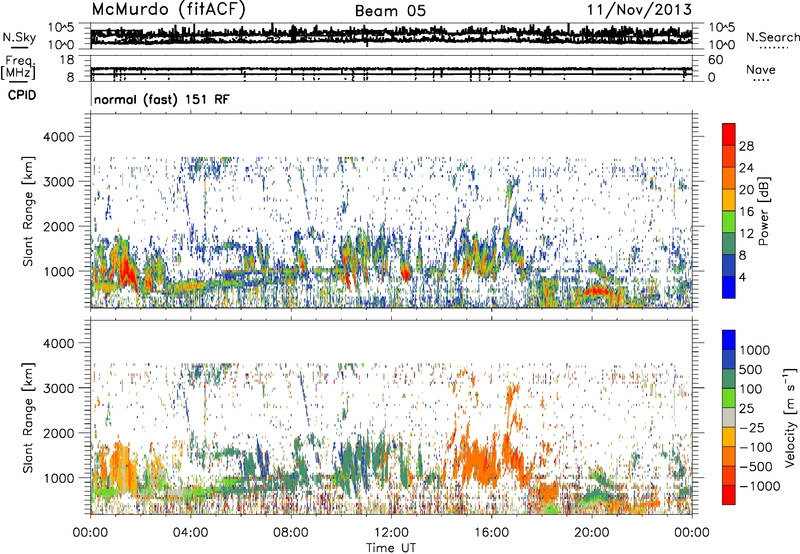
Task: Click inside the Velocity range-time plot
Action: pyautogui.click(x=391, y=417)
